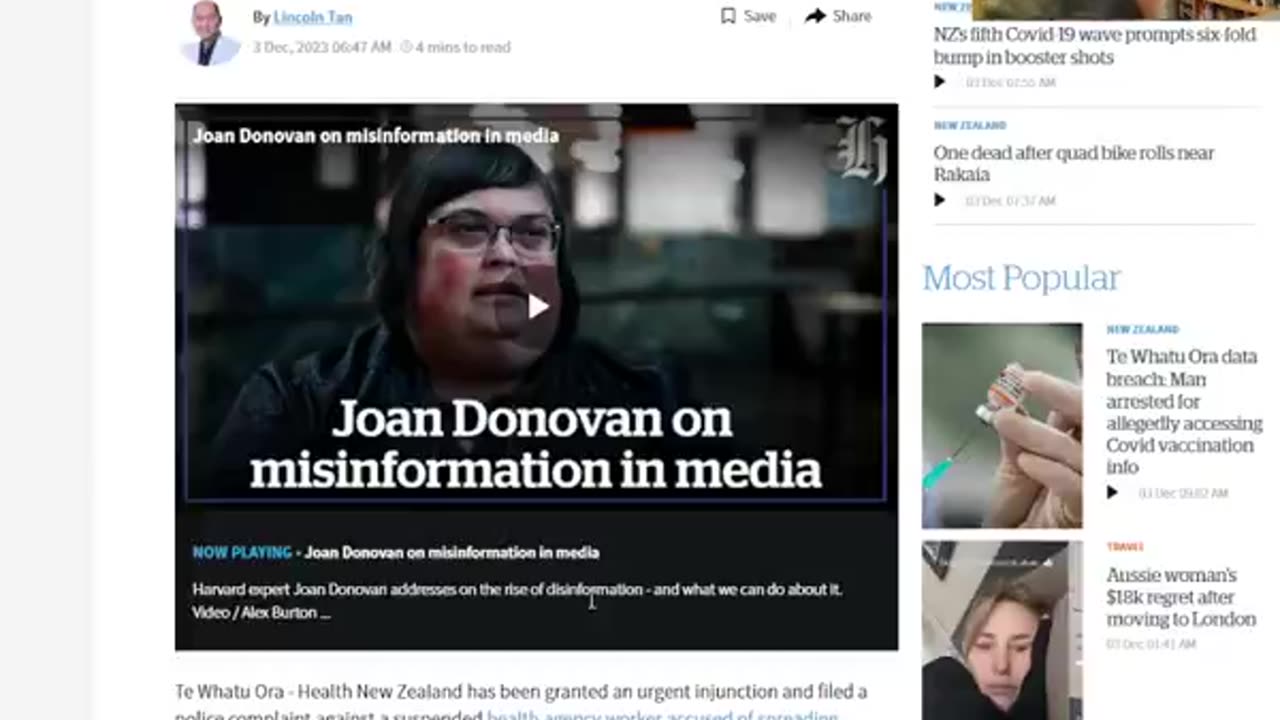The height and width of the screenshot is (720, 1280).
Task: Click the New Zealand tag above quad bike story
Action: (x=970, y=126)
